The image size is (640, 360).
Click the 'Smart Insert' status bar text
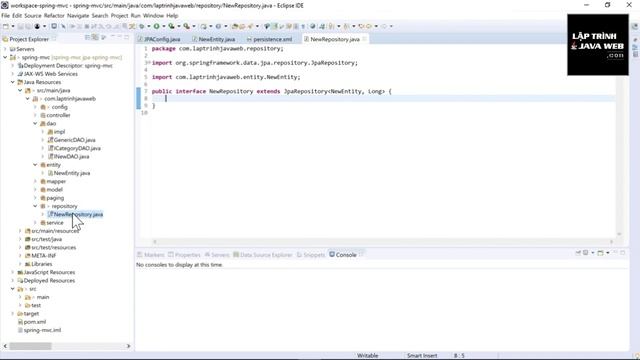coord(422,356)
